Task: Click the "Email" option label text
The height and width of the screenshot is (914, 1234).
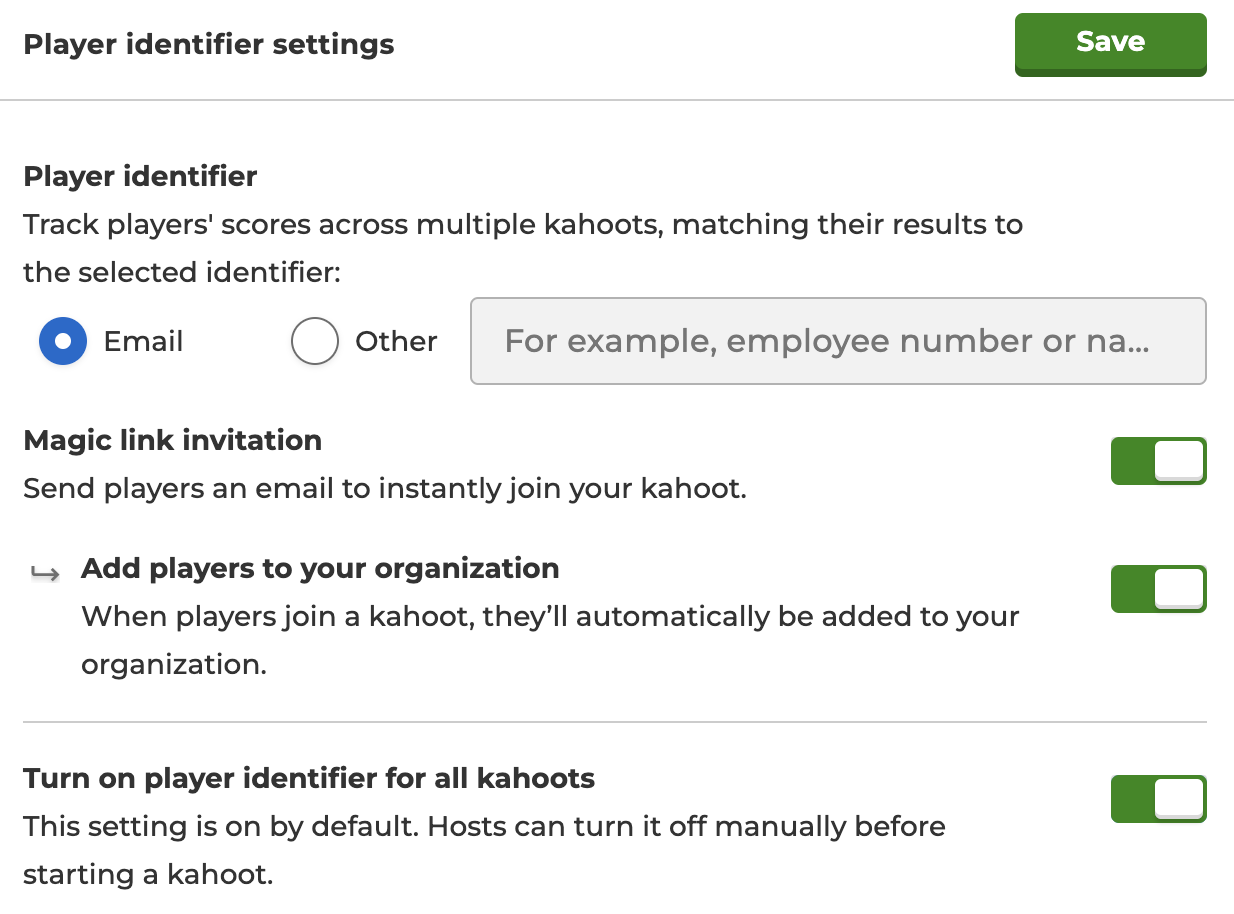Action: click(143, 341)
